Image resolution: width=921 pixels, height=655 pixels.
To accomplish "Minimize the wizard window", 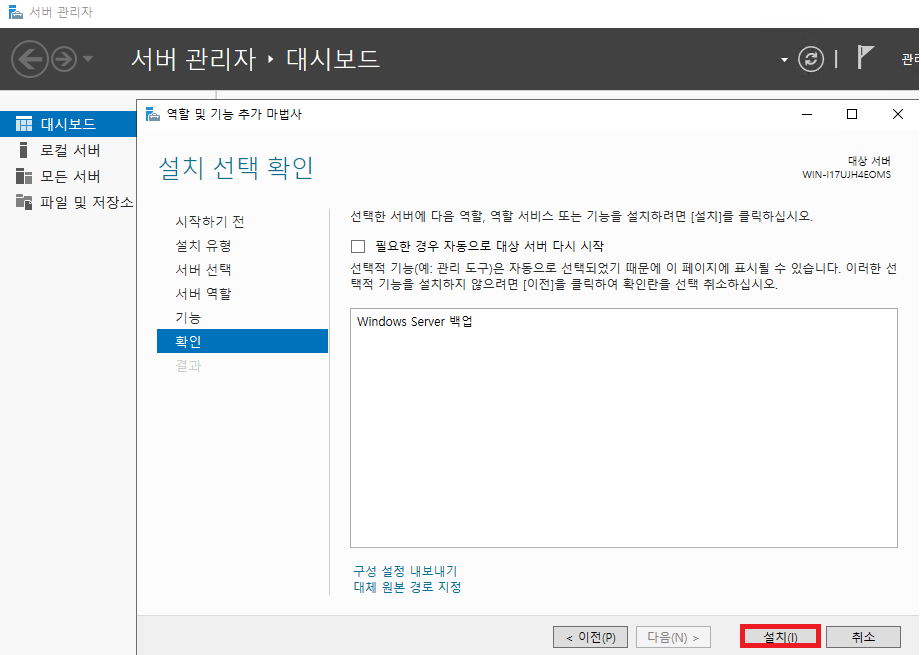I will [807, 114].
